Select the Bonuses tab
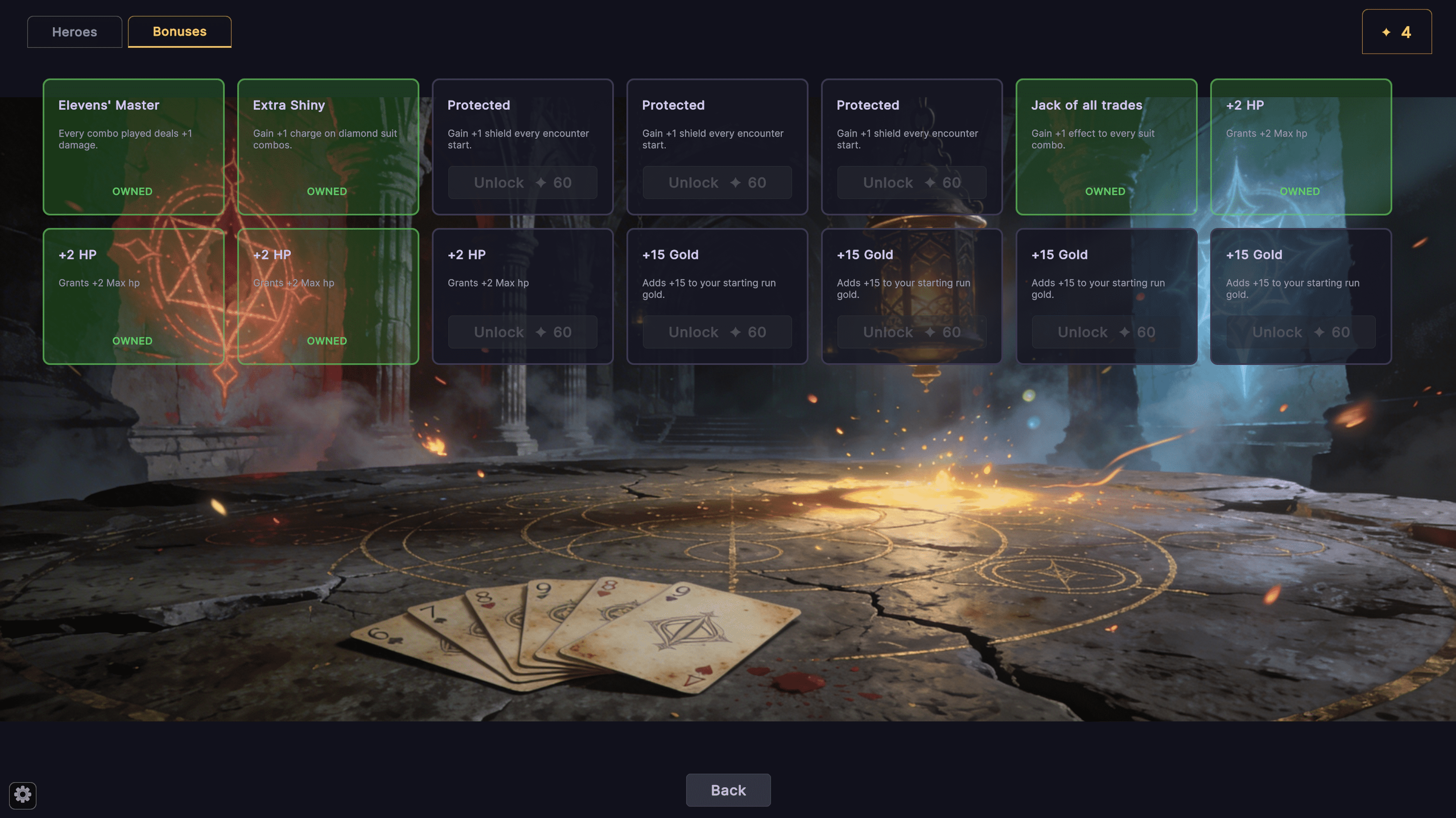The width and height of the screenshot is (1456, 818). click(x=180, y=32)
